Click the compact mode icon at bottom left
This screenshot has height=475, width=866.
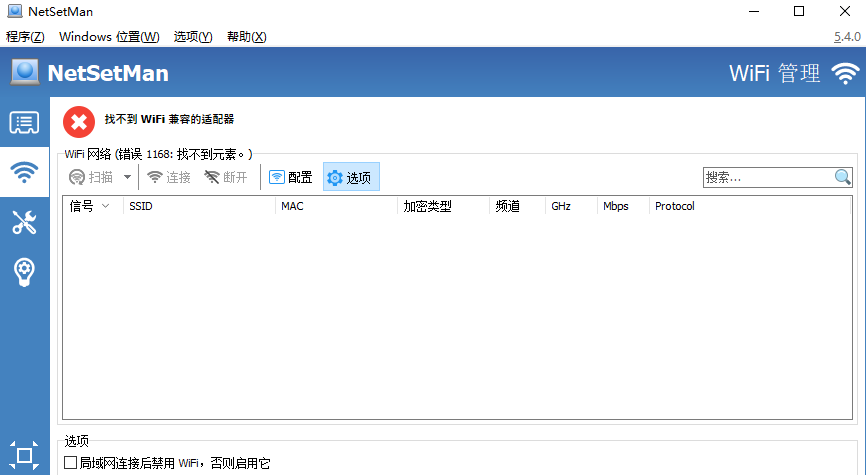click(24, 456)
